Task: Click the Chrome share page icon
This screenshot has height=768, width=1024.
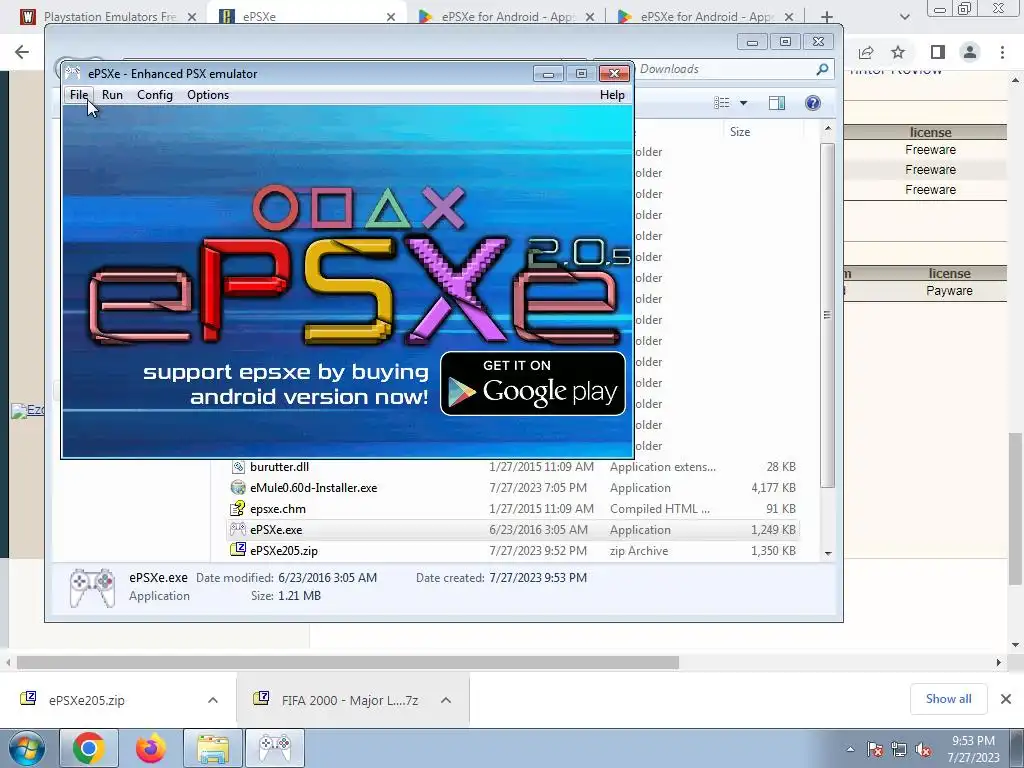Action: point(866,52)
